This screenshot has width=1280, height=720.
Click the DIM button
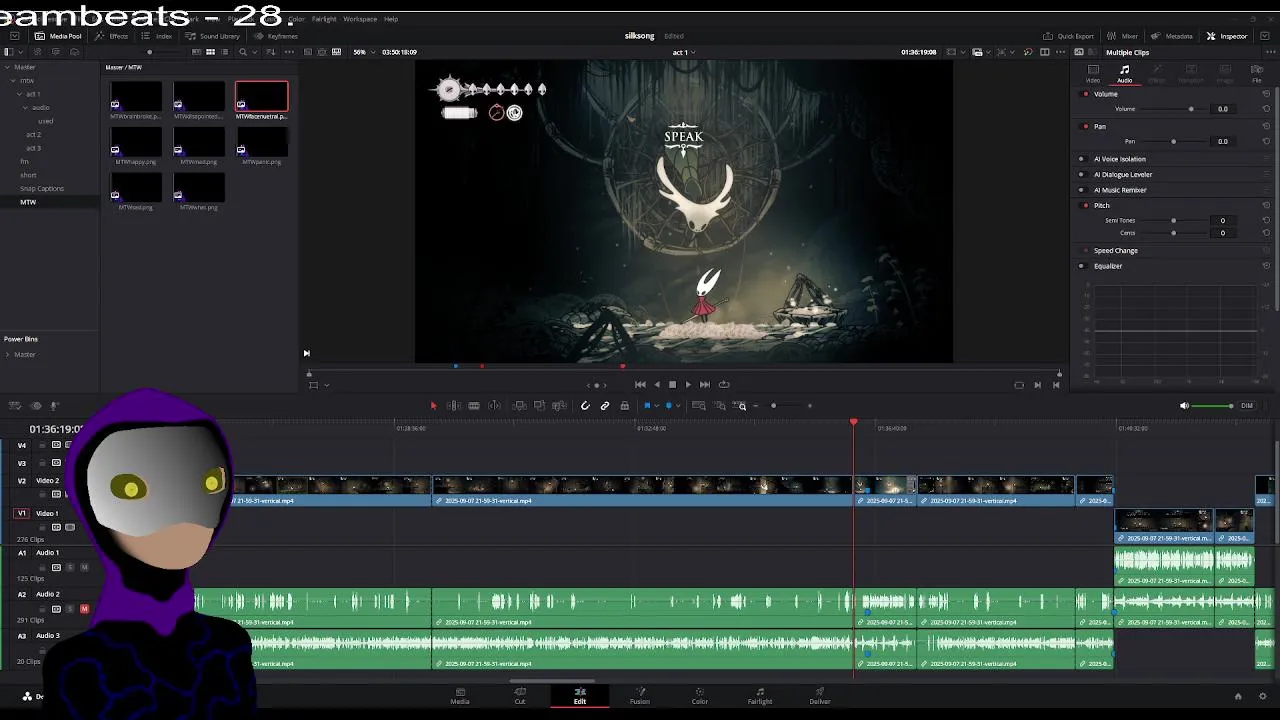point(1247,406)
